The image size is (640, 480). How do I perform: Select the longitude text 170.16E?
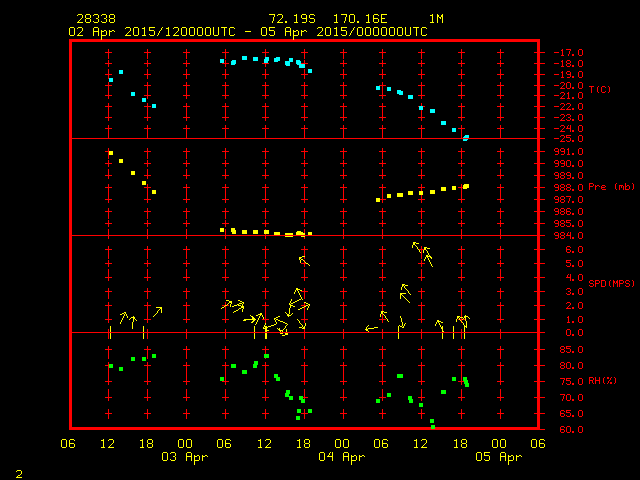(372, 19)
